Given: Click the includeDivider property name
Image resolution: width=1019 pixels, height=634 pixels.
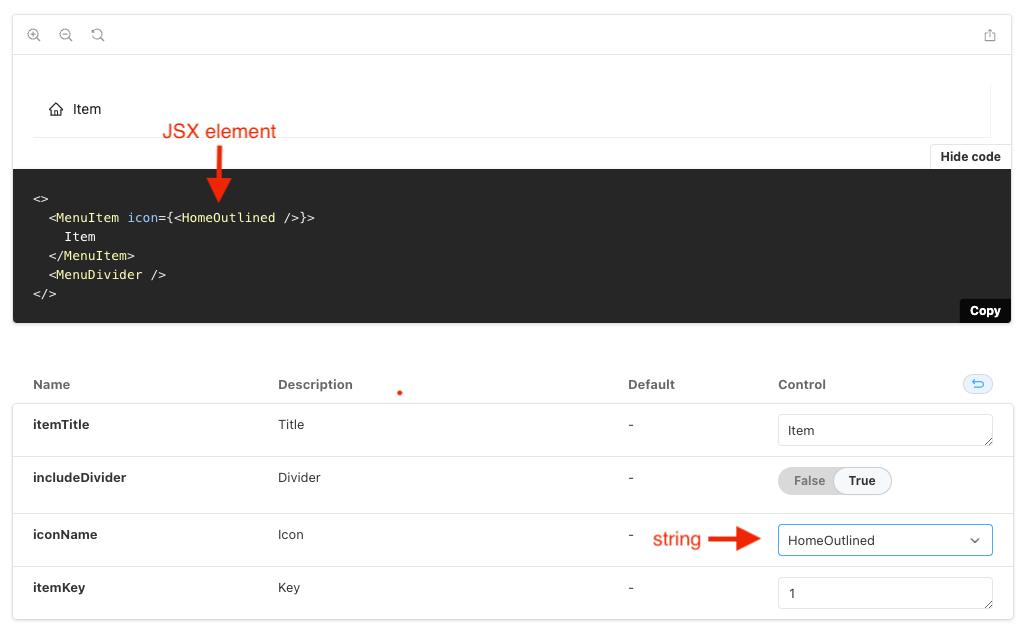Looking at the screenshot, I should pyautogui.click(x=79, y=477).
